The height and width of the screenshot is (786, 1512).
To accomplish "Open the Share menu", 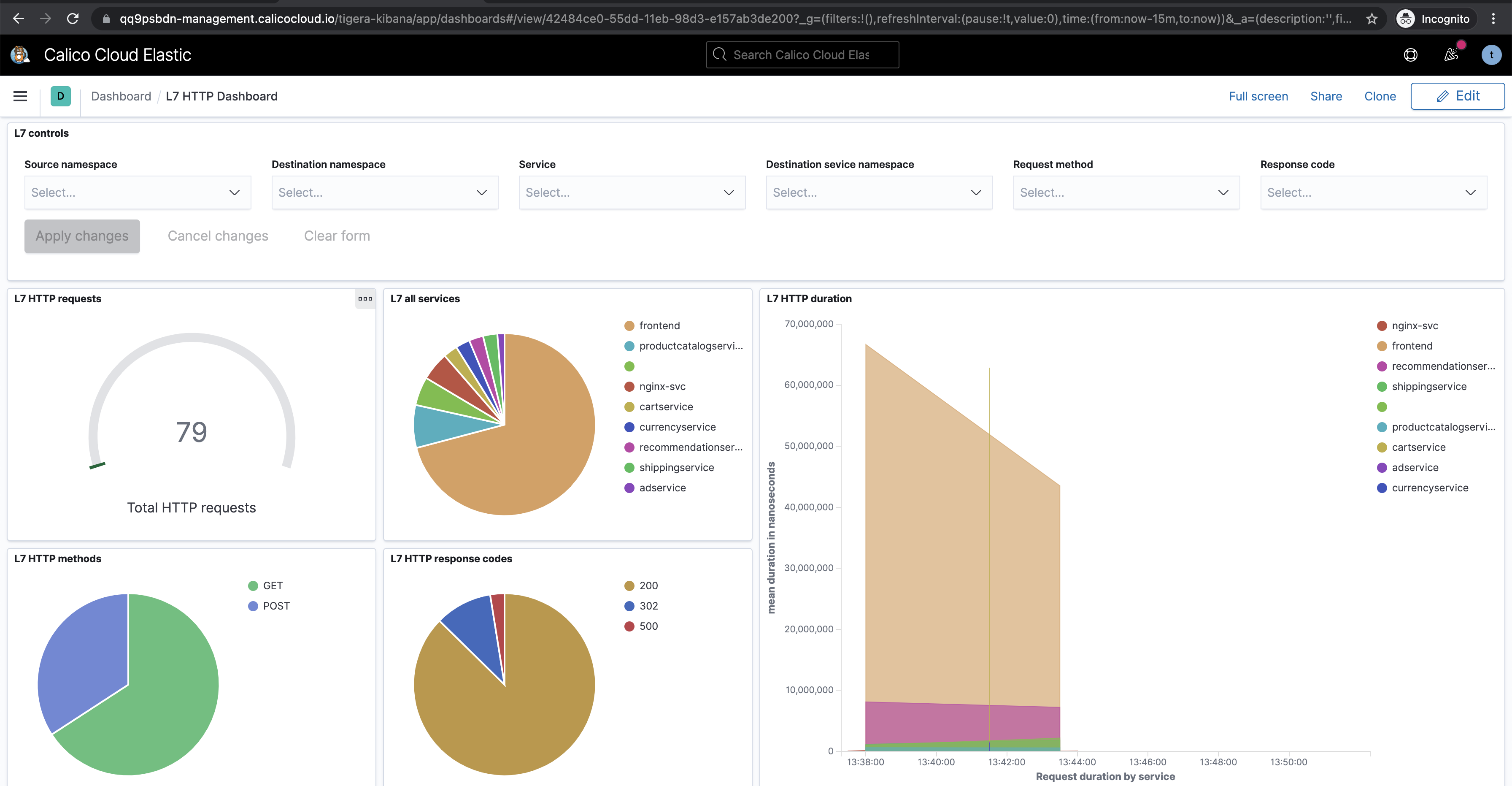I will tap(1326, 96).
